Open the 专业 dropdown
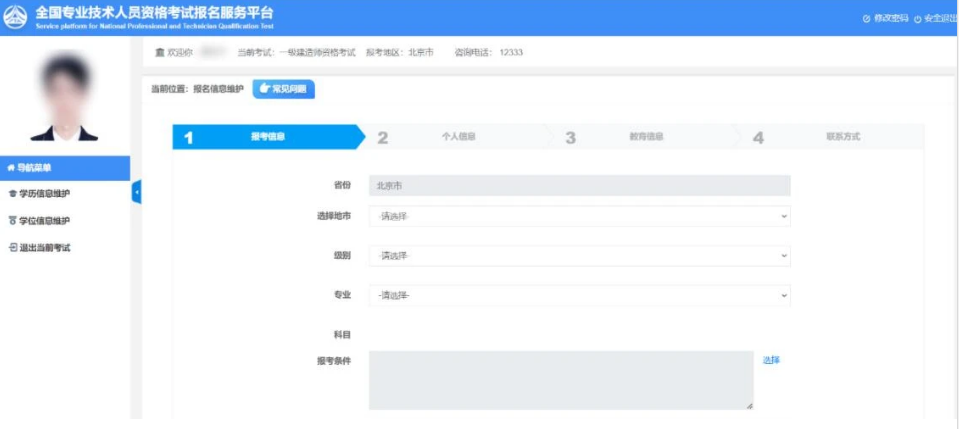 [x=579, y=296]
